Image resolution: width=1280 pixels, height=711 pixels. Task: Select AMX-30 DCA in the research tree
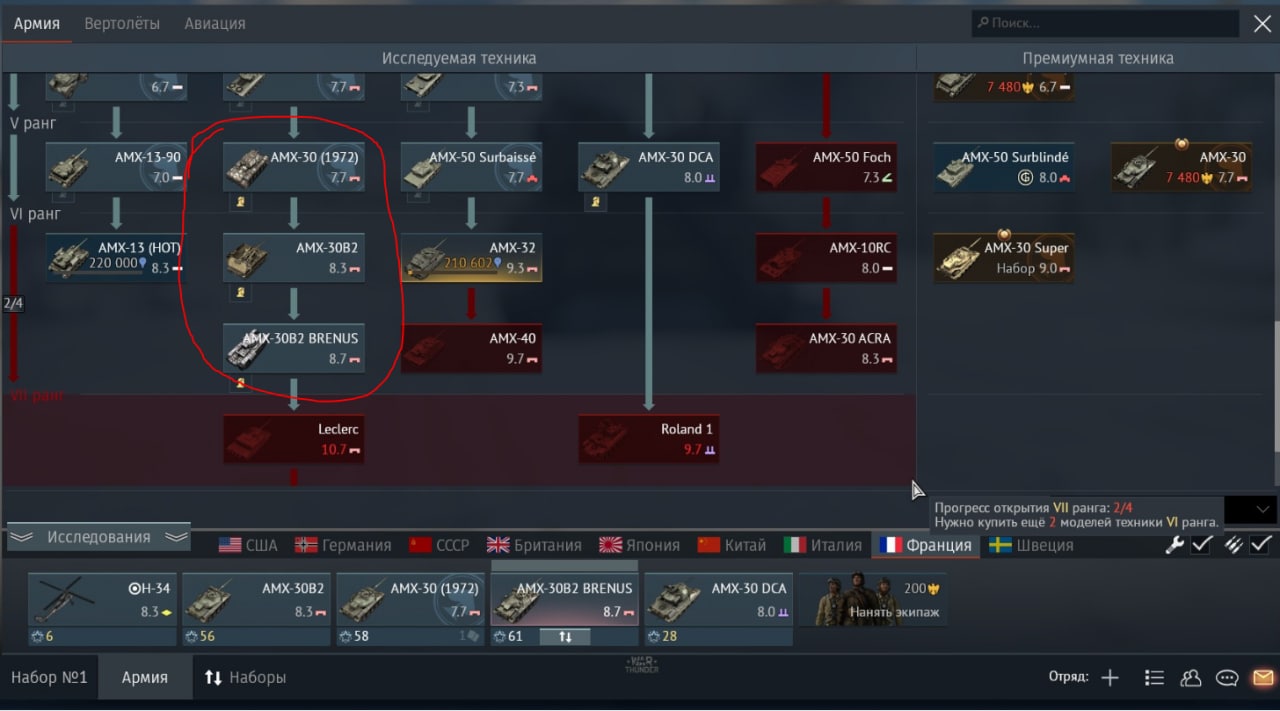click(648, 167)
